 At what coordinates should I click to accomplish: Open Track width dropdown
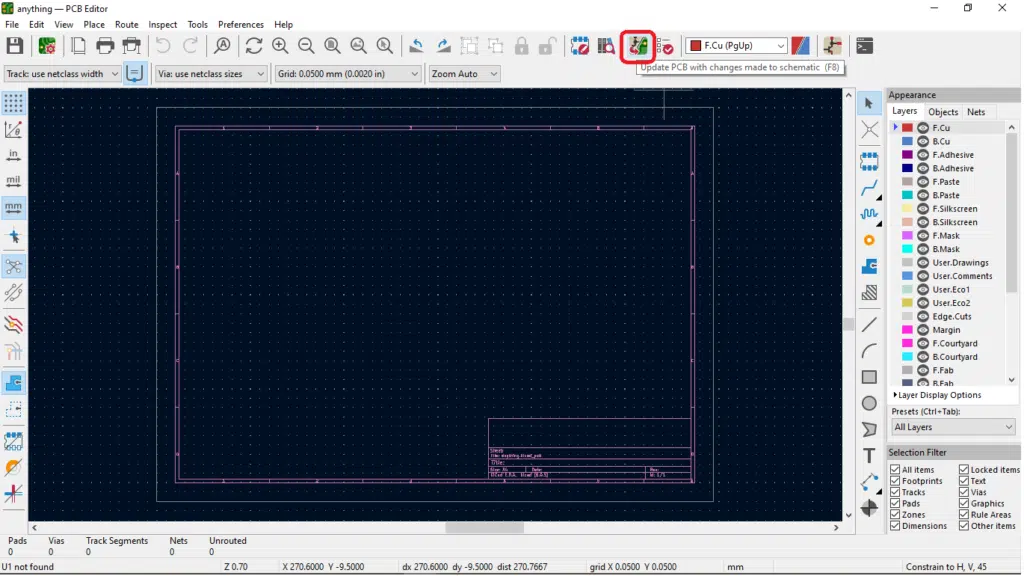point(62,74)
